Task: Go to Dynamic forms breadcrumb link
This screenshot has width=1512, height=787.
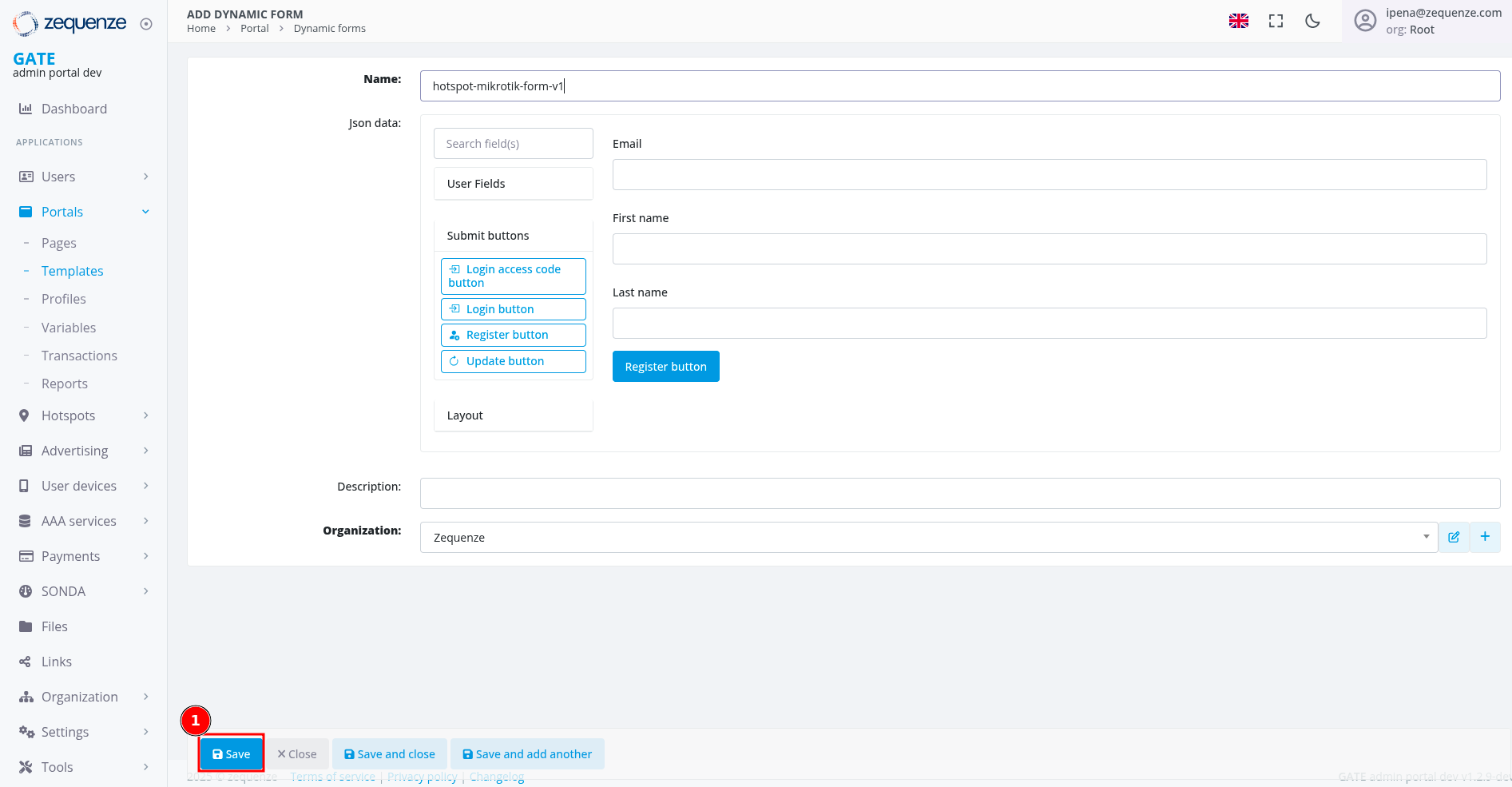Action: [329, 29]
